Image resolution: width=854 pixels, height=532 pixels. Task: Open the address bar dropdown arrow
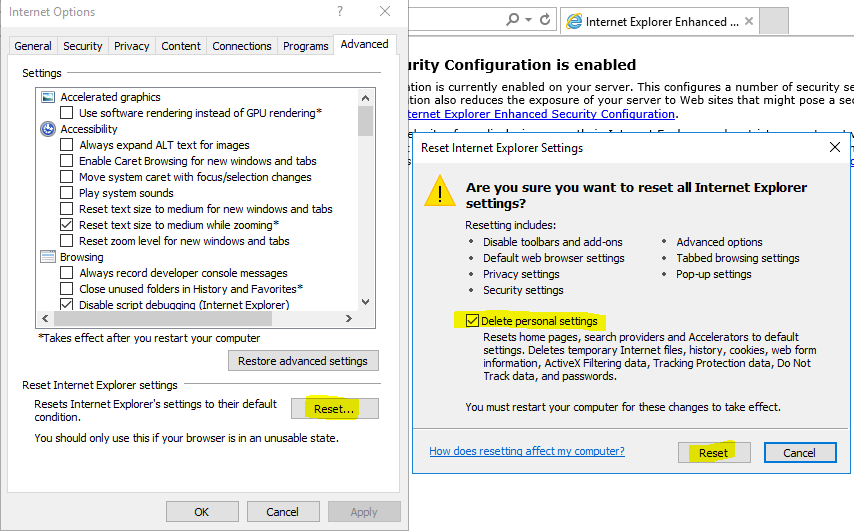[x=528, y=20]
